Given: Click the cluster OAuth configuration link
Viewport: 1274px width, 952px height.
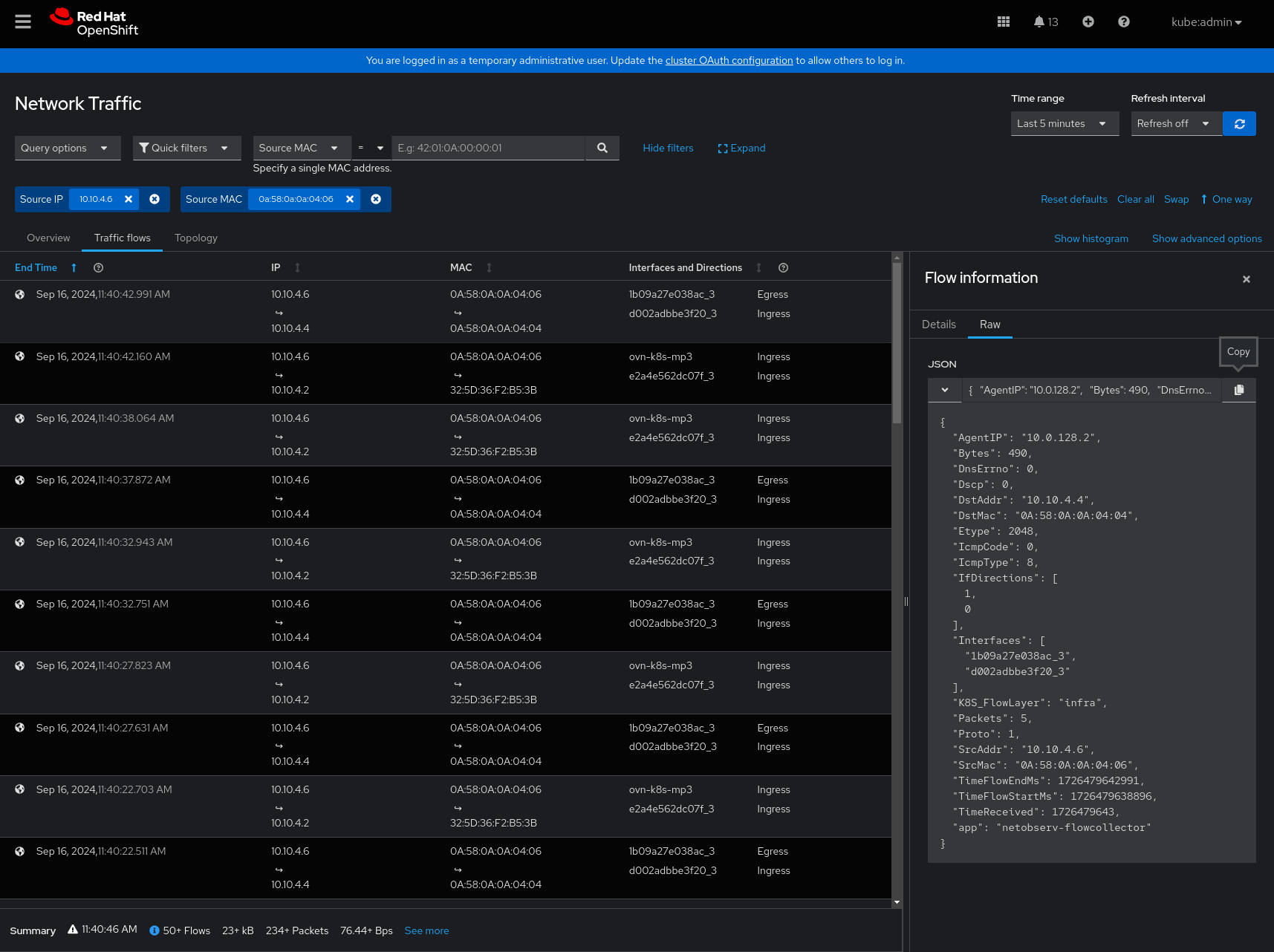Looking at the screenshot, I should (x=729, y=61).
